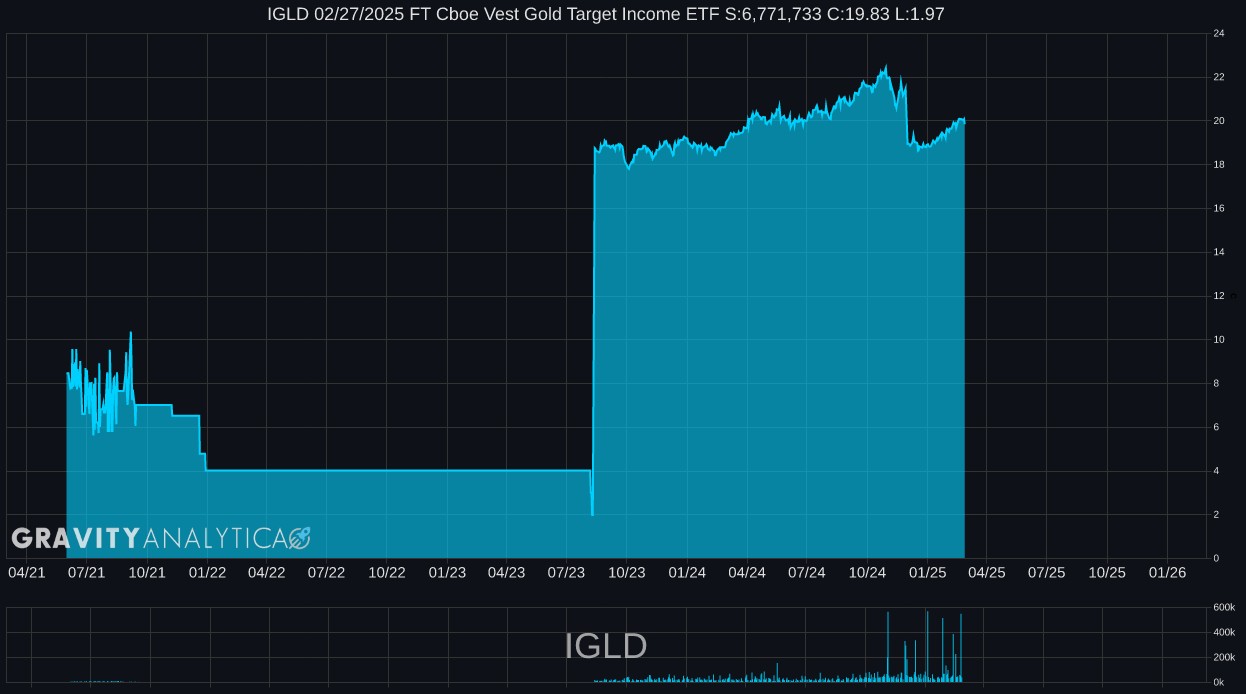Select the 24 price axis label
Screen dimensions: 1246x694
pyautogui.click(x=1219, y=34)
